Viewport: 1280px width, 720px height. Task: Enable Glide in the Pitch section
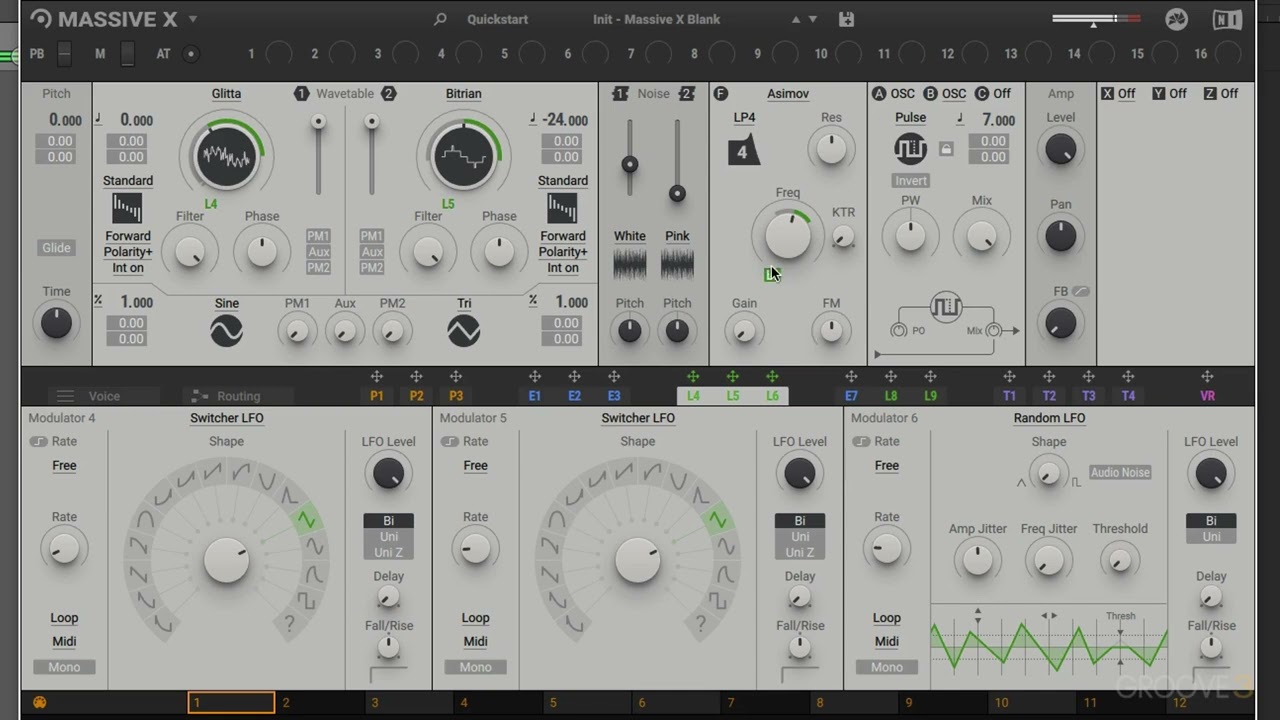(x=56, y=248)
